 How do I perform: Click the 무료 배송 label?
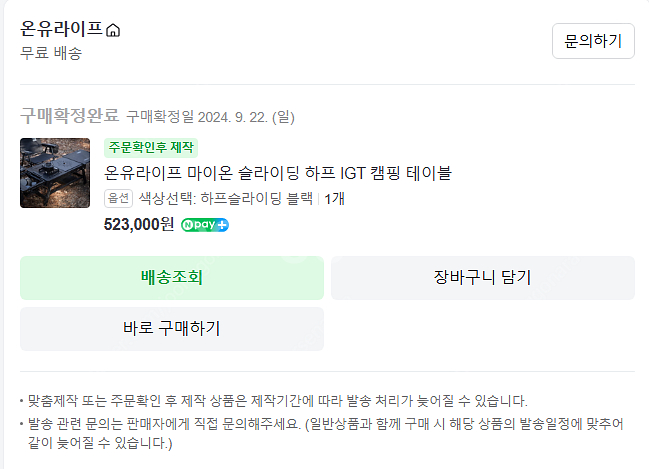pos(51,53)
